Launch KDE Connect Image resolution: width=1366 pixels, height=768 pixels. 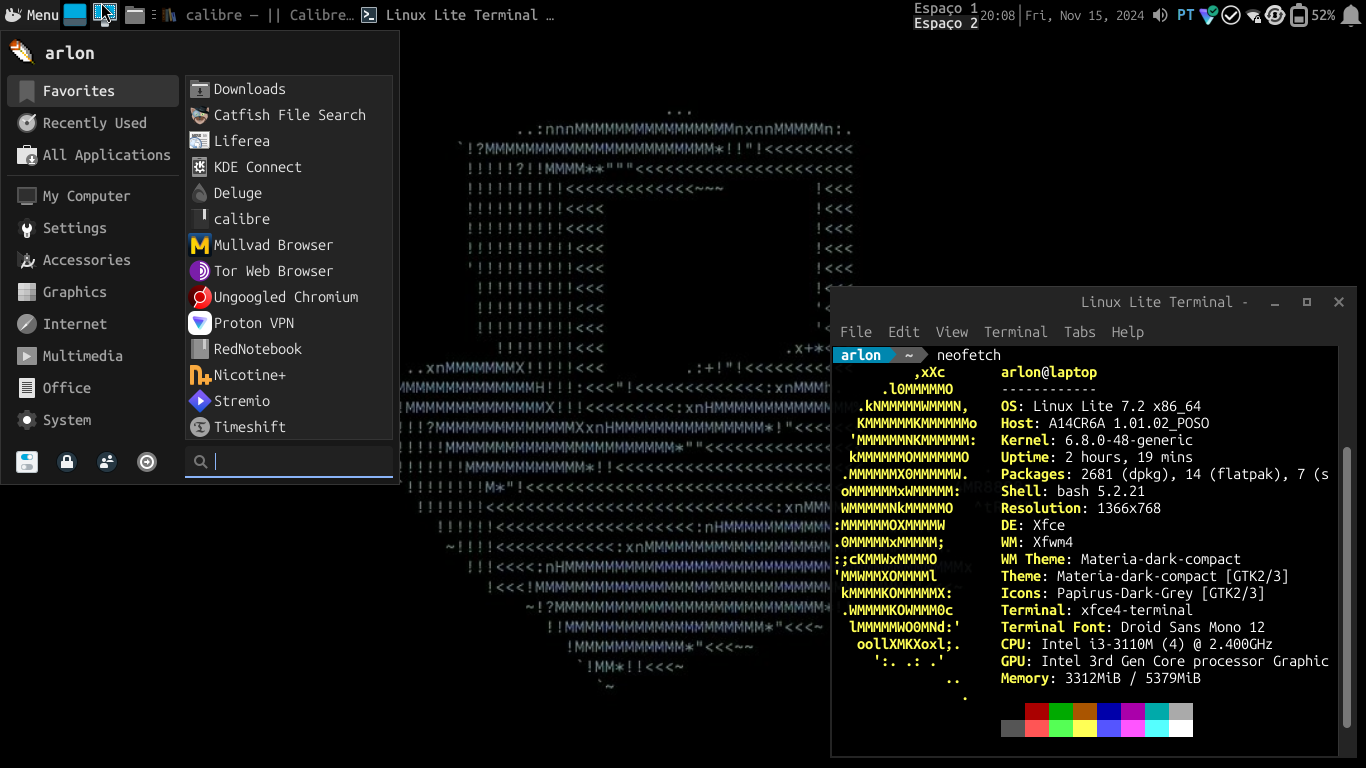[x=289, y=167]
